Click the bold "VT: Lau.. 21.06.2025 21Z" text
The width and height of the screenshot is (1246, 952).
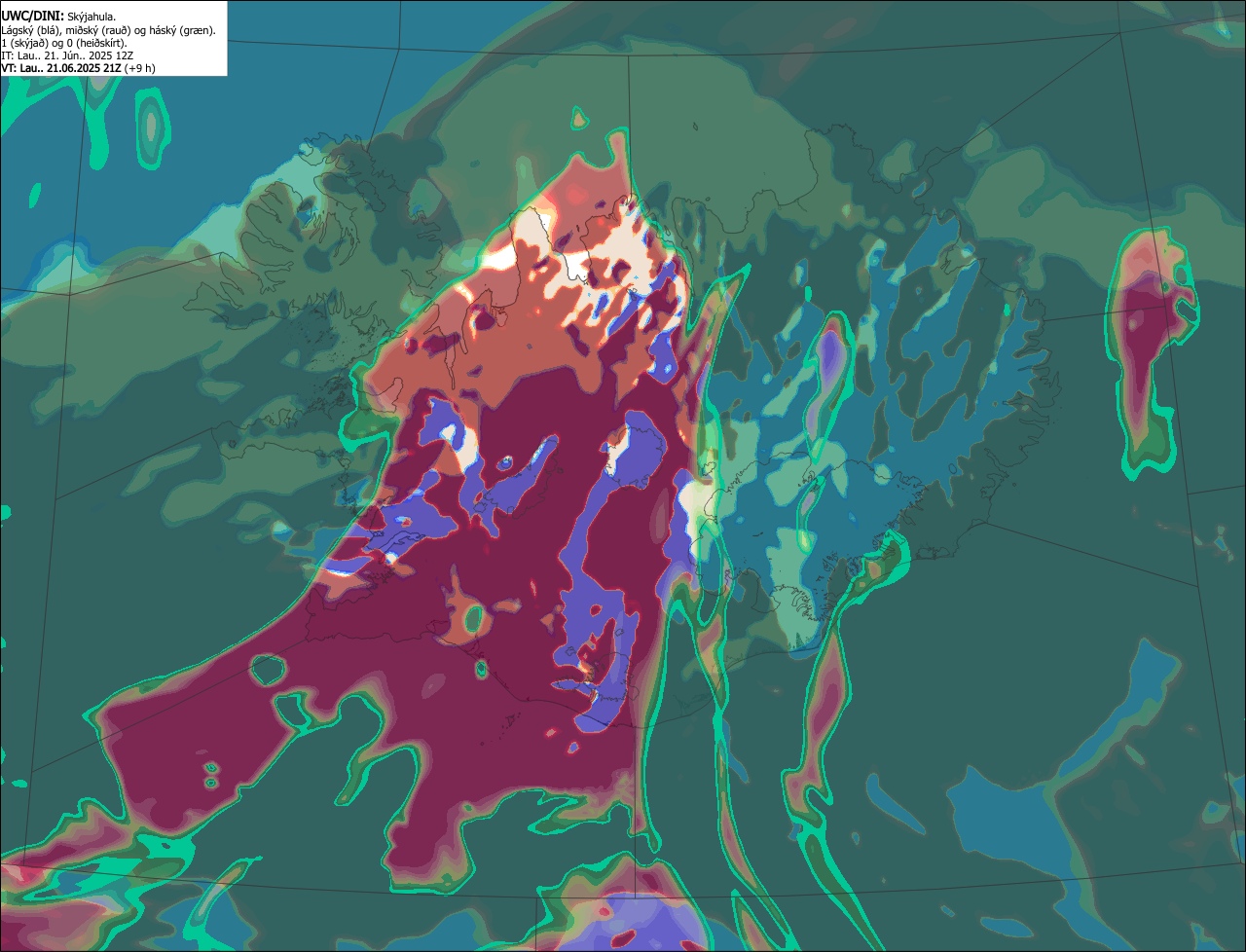61,68
